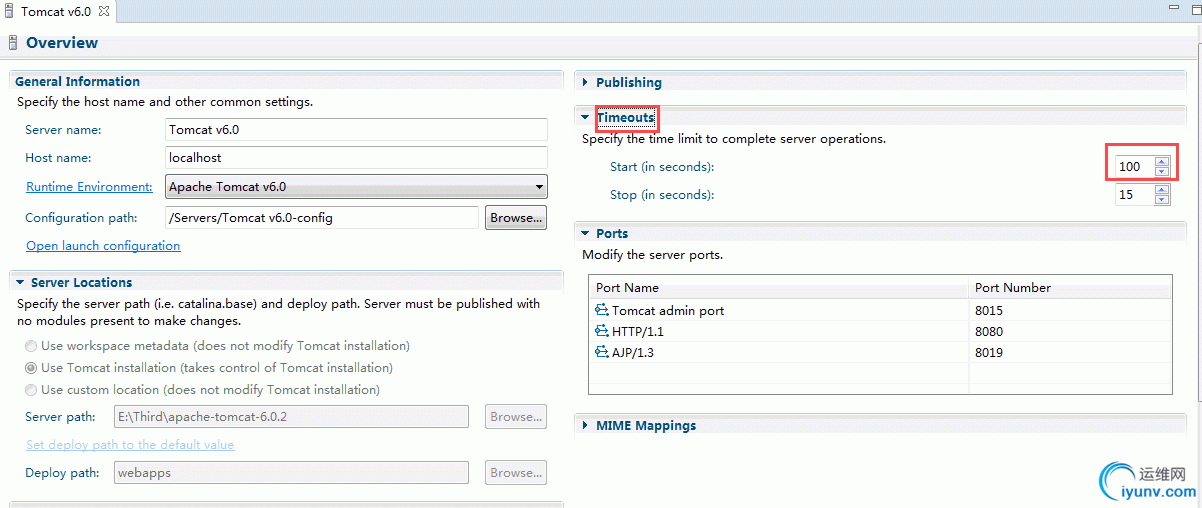Select Use Tomcat installation radio option

click(x=31, y=367)
